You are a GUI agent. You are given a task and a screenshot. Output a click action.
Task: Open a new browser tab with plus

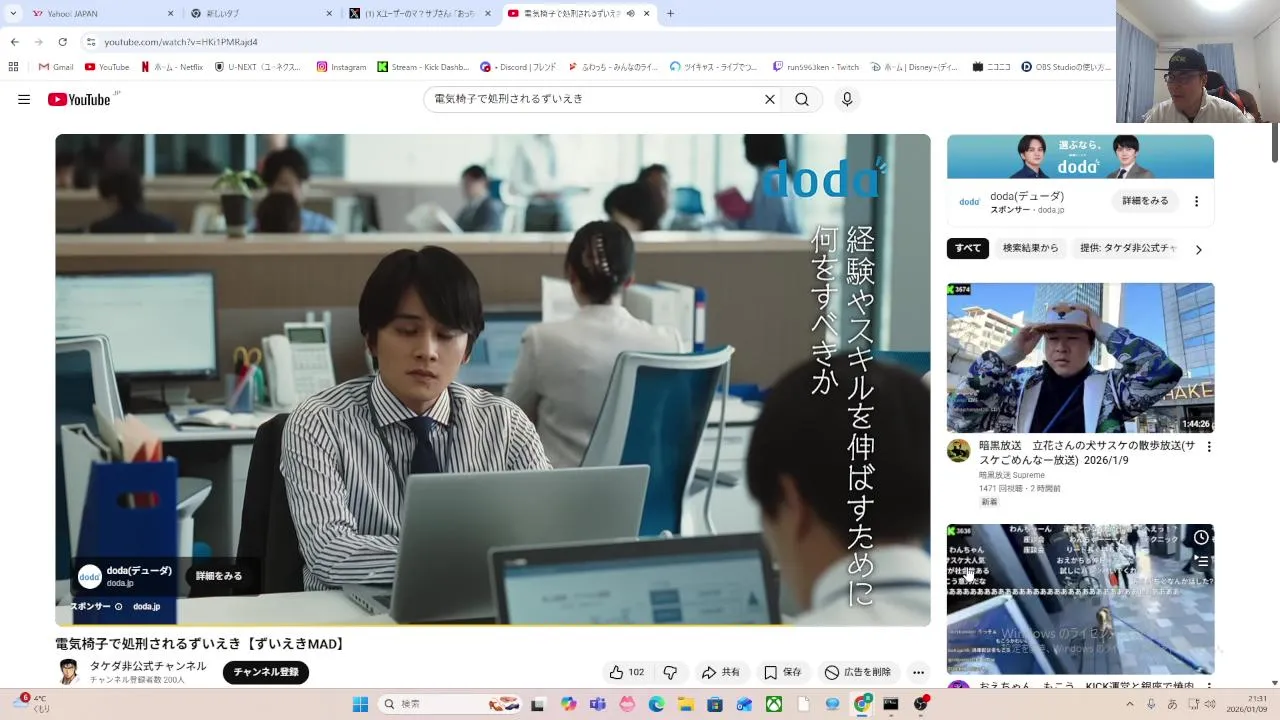tap(670, 14)
